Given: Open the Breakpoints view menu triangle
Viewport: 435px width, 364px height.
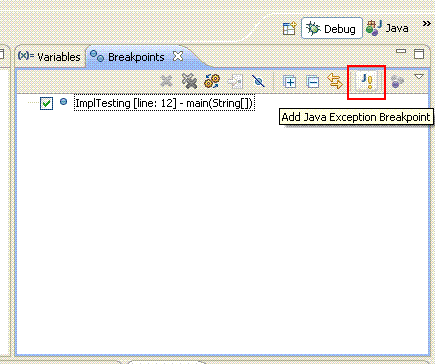Looking at the screenshot, I should point(419,77).
